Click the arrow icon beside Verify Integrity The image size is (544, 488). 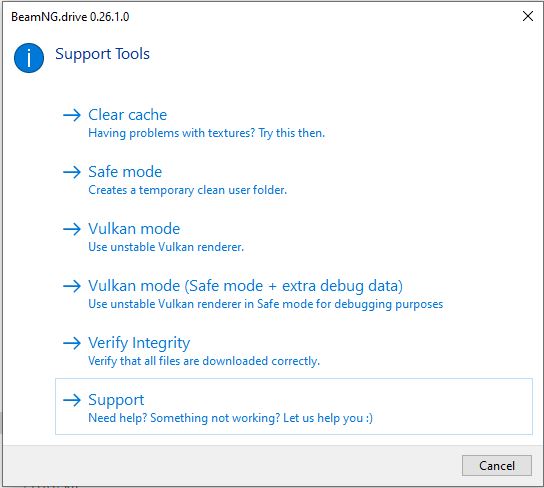click(72, 343)
